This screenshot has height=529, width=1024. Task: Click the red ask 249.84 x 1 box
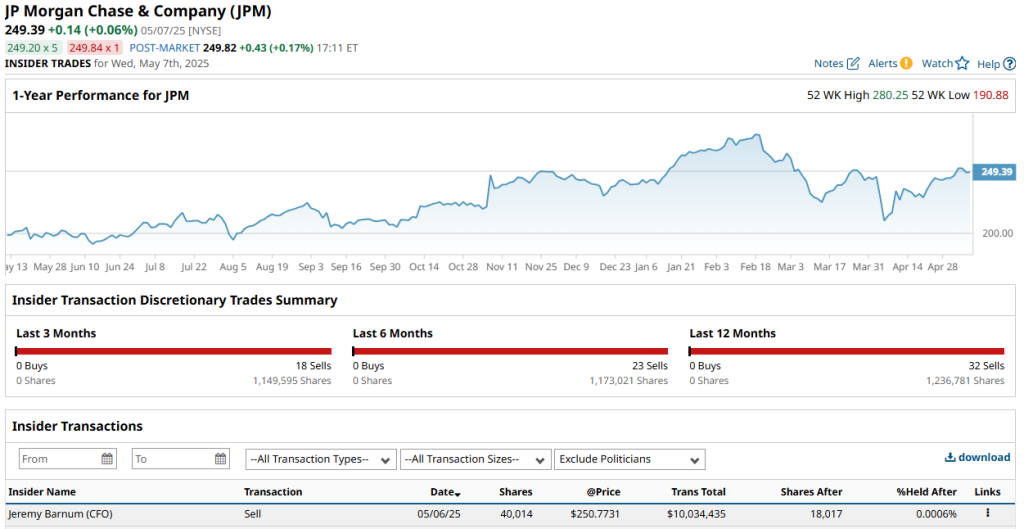coord(95,48)
